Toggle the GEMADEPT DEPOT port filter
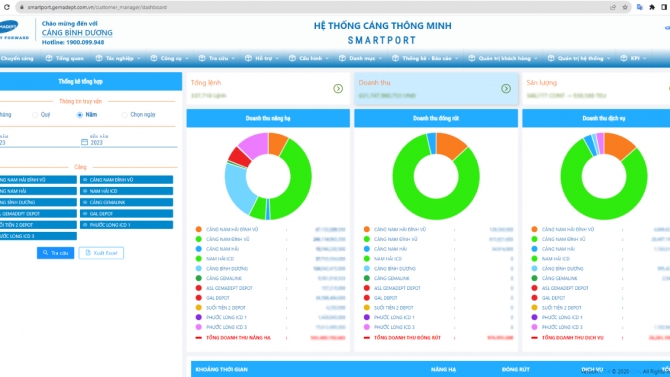This screenshot has width=670, height=377. [x=38, y=213]
